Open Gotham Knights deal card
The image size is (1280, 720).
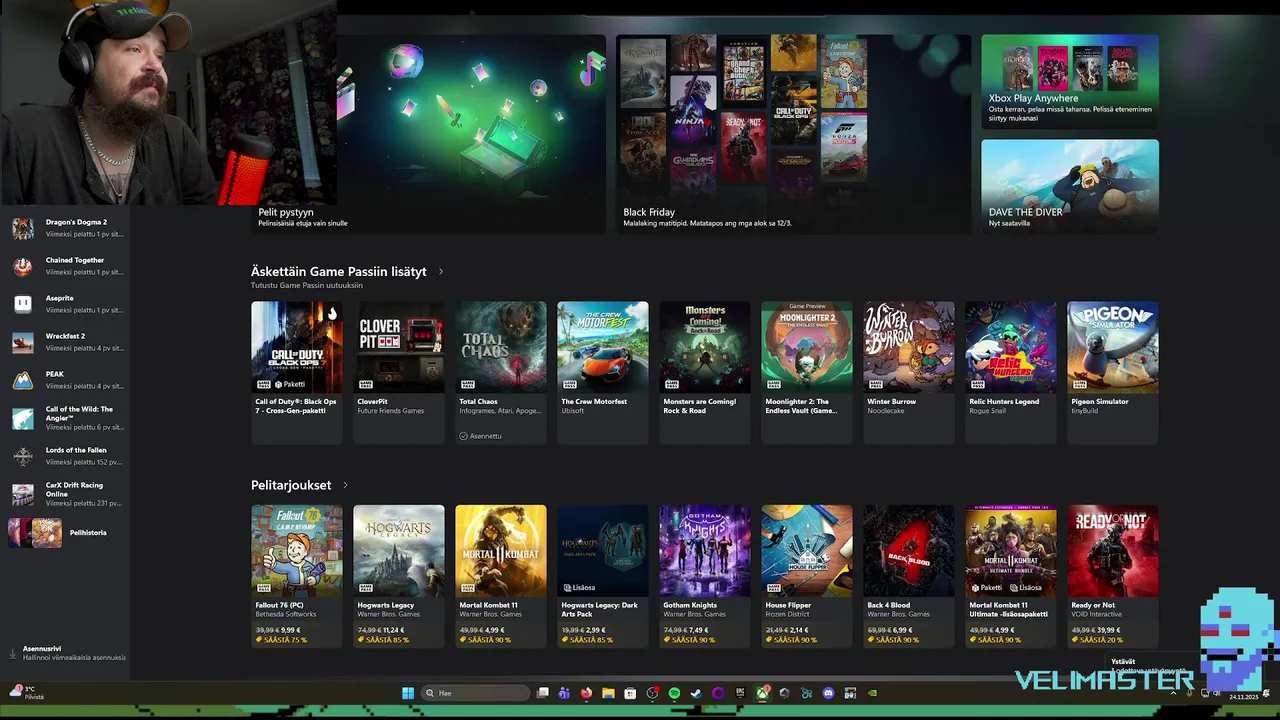705,576
